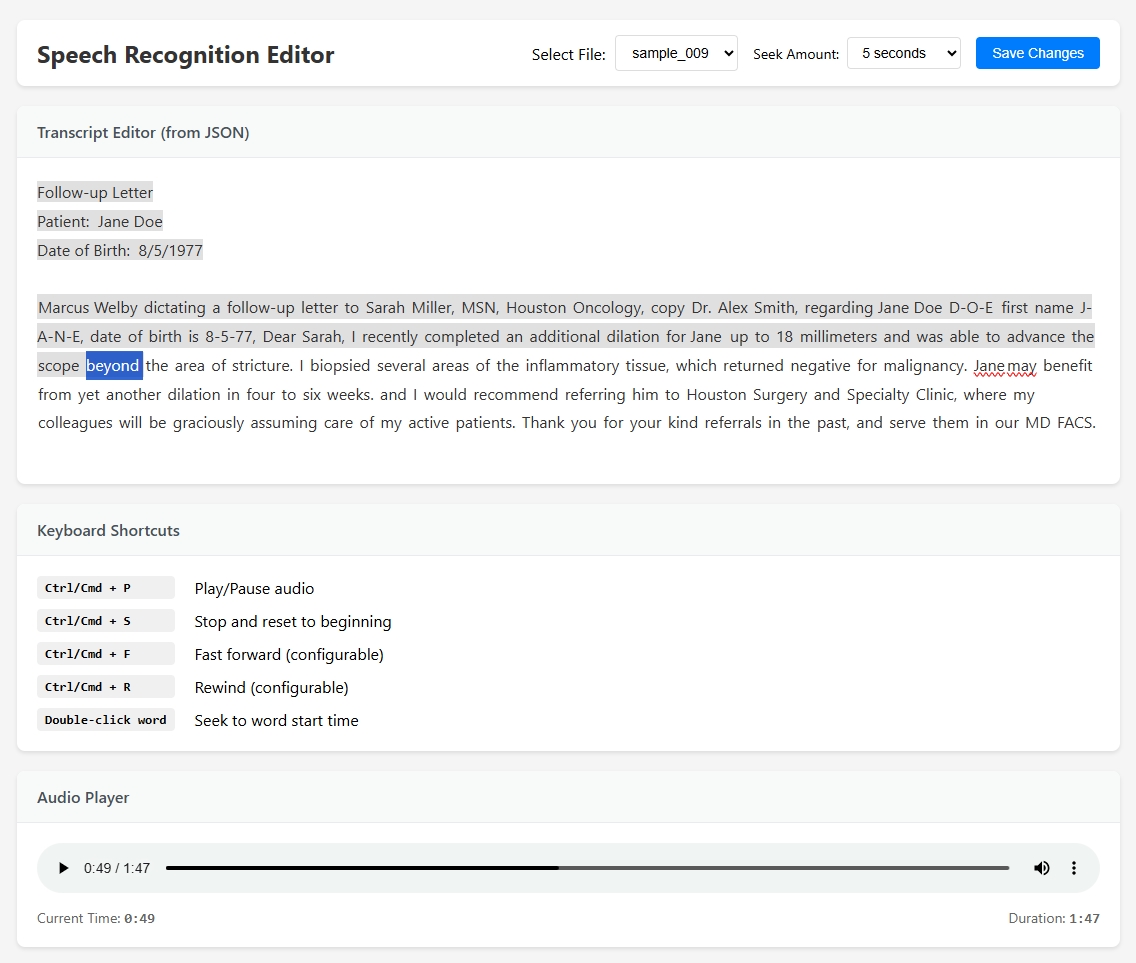Open audio player more options menu

pyautogui.click(x=1074, y=868)
